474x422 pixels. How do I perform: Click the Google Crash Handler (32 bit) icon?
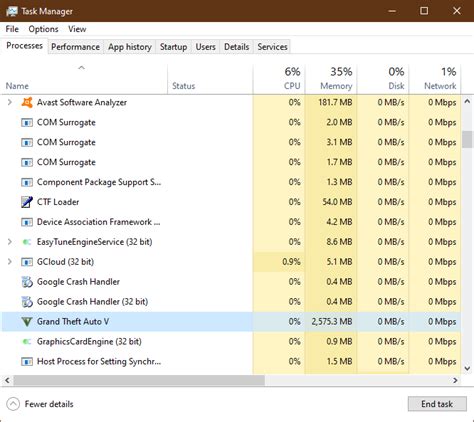(x=27, y=302)
